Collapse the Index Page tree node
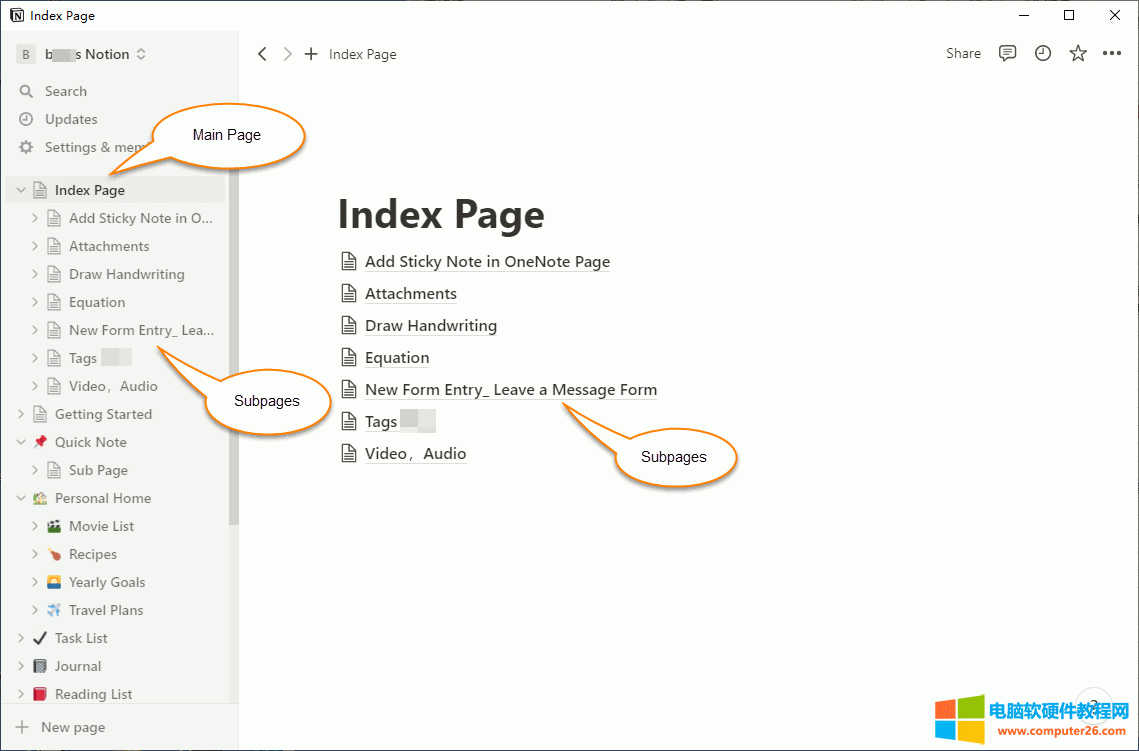1139x751 pixels. coord(21,190)
